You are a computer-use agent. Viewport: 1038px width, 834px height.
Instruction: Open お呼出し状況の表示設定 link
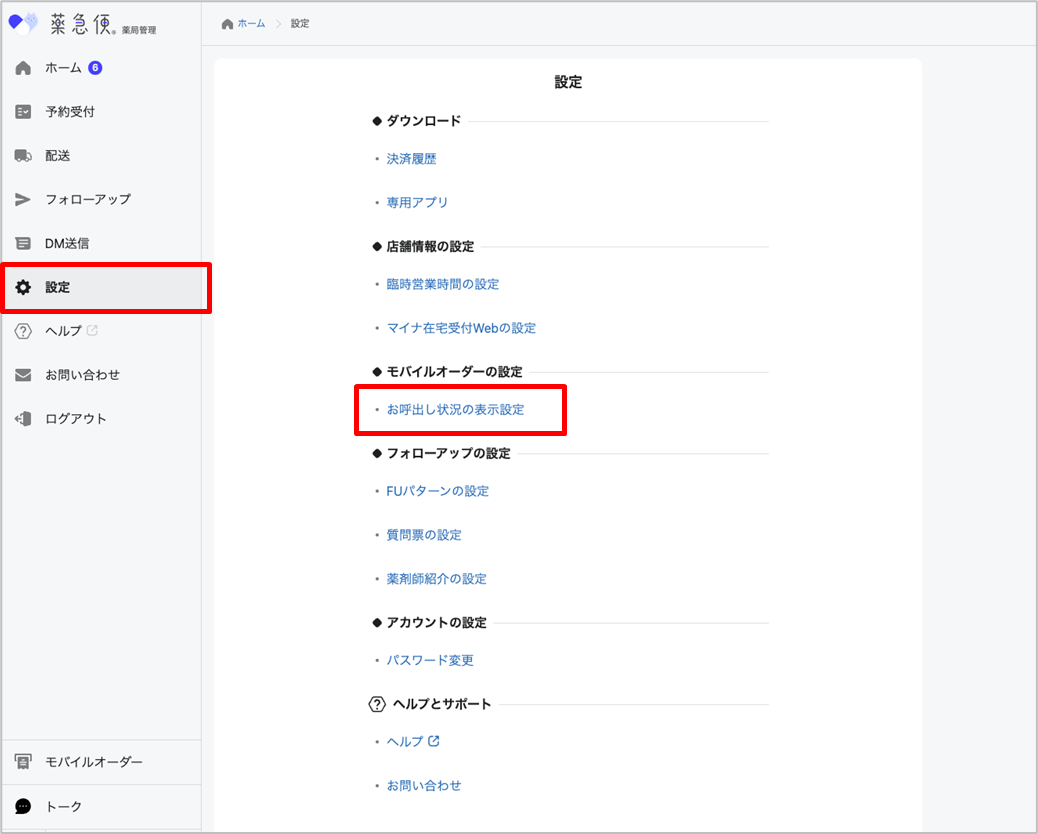[455, 410]
